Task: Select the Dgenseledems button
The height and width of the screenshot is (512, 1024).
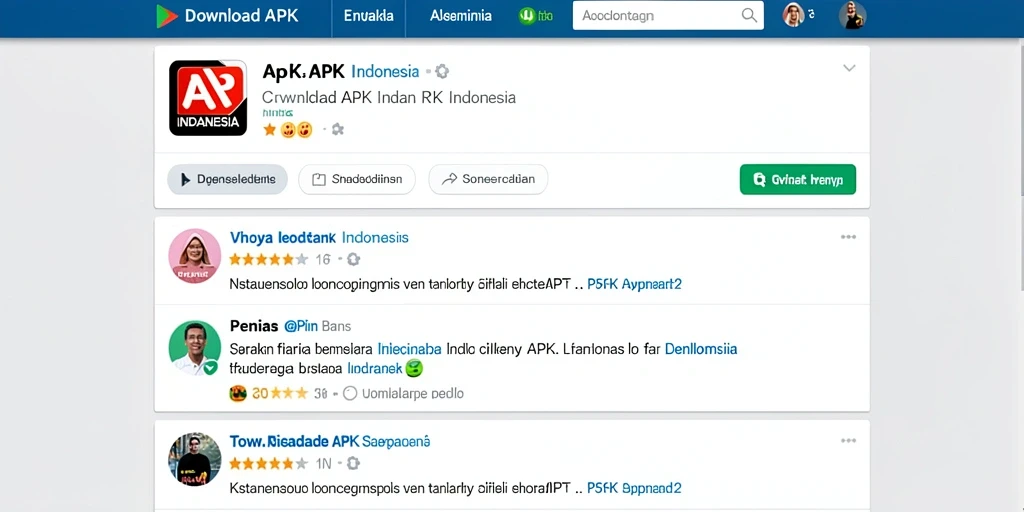Action: coord(227,180)
